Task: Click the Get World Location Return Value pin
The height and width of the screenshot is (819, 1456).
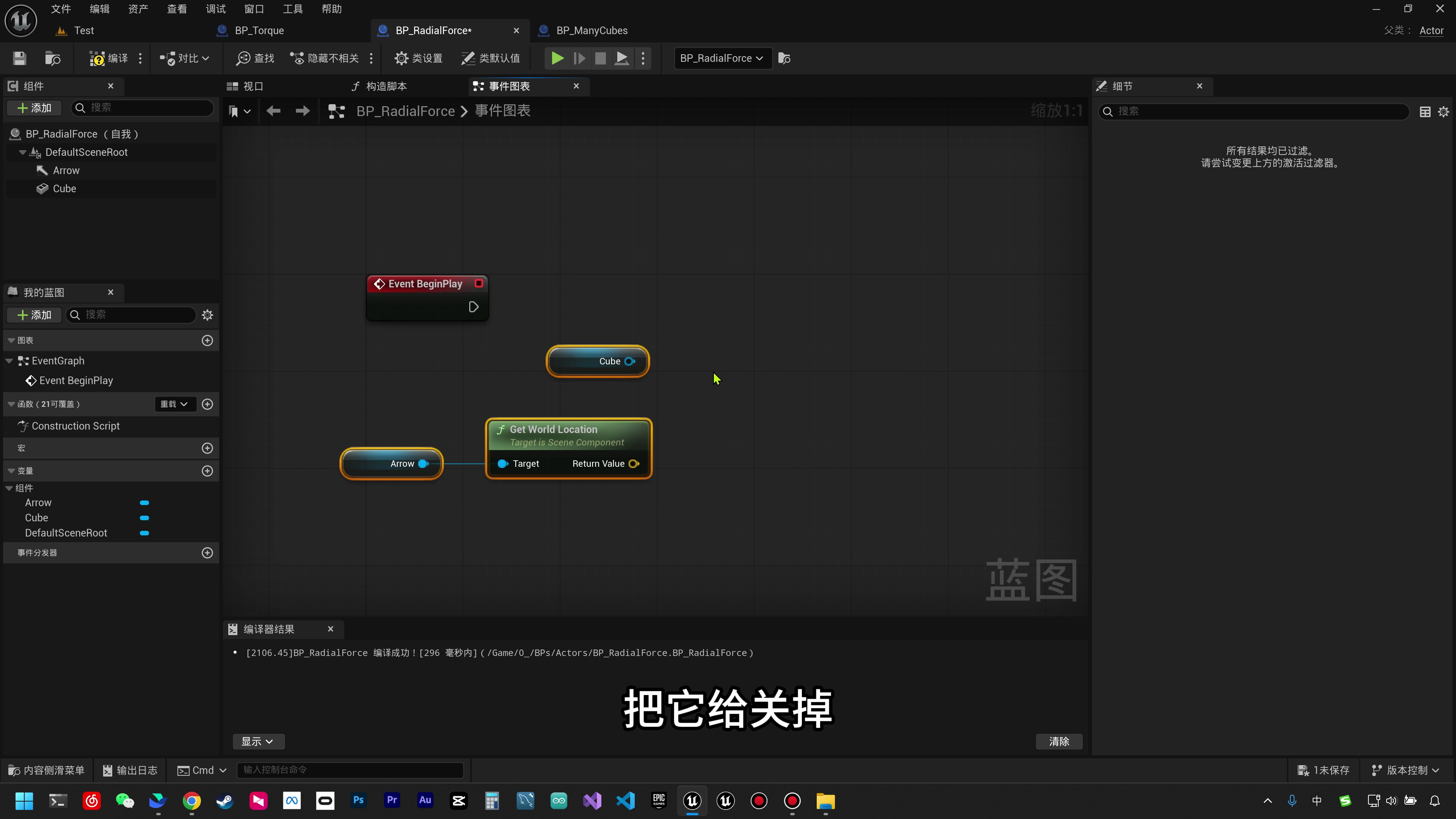Action: click(x=634, y=463)
